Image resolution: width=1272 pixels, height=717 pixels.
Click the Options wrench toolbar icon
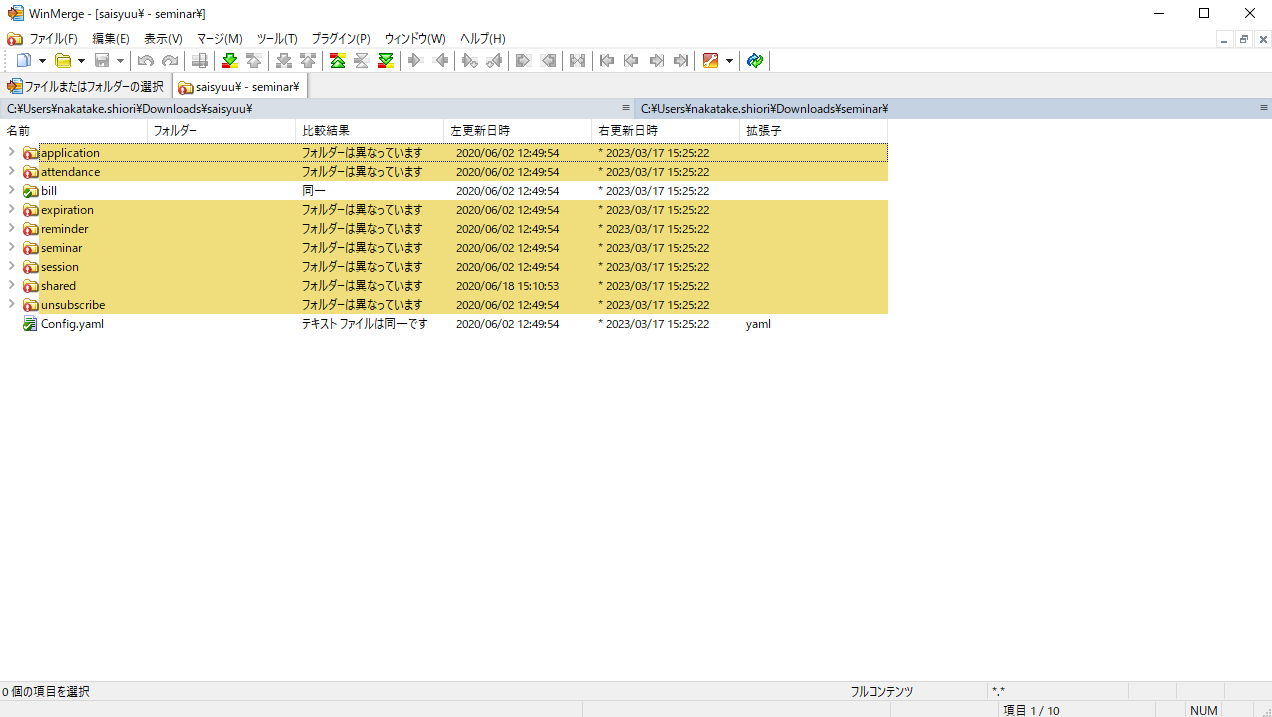pyautogui.click(x=711, y=61)
